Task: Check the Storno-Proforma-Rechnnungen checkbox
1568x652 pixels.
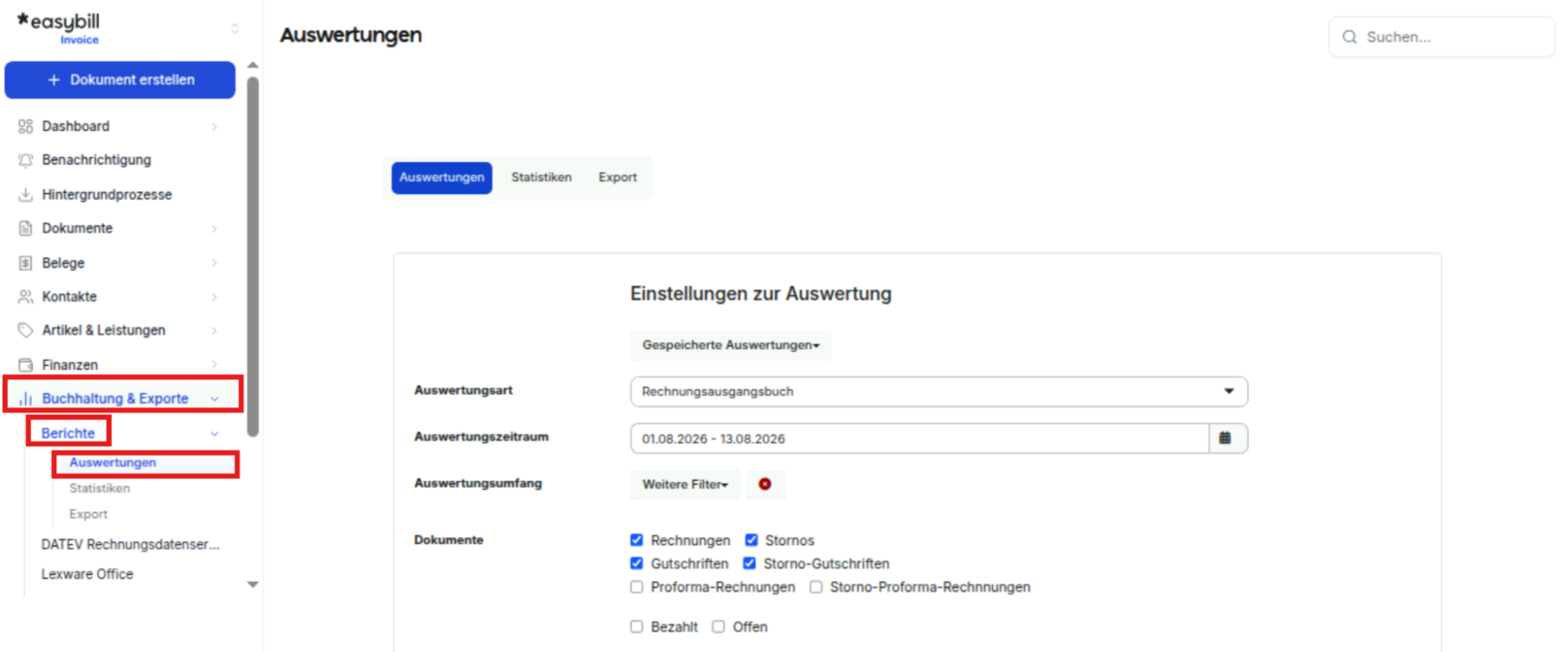Action: 816,587
